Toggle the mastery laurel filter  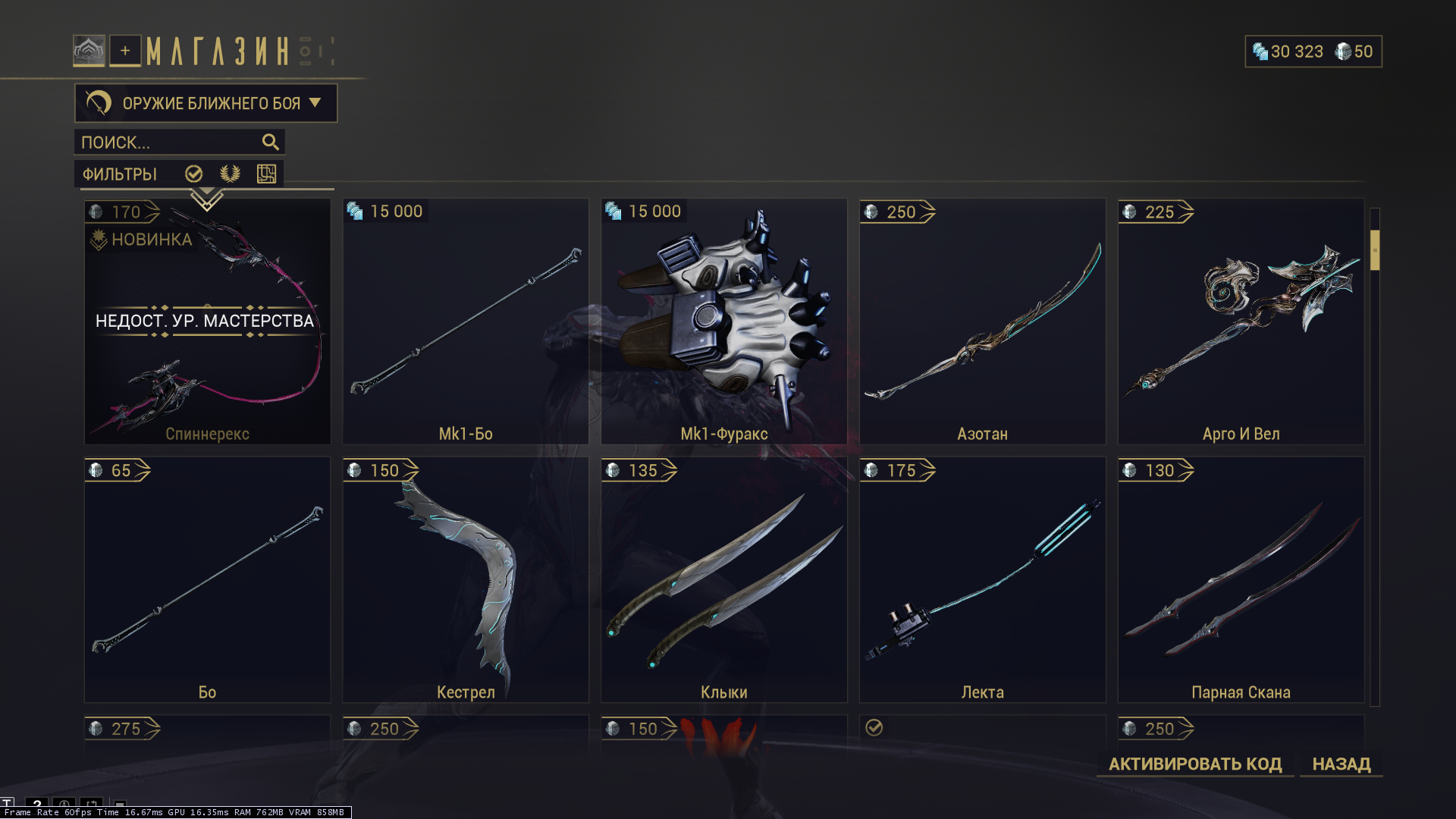click(x=231, y=174)
